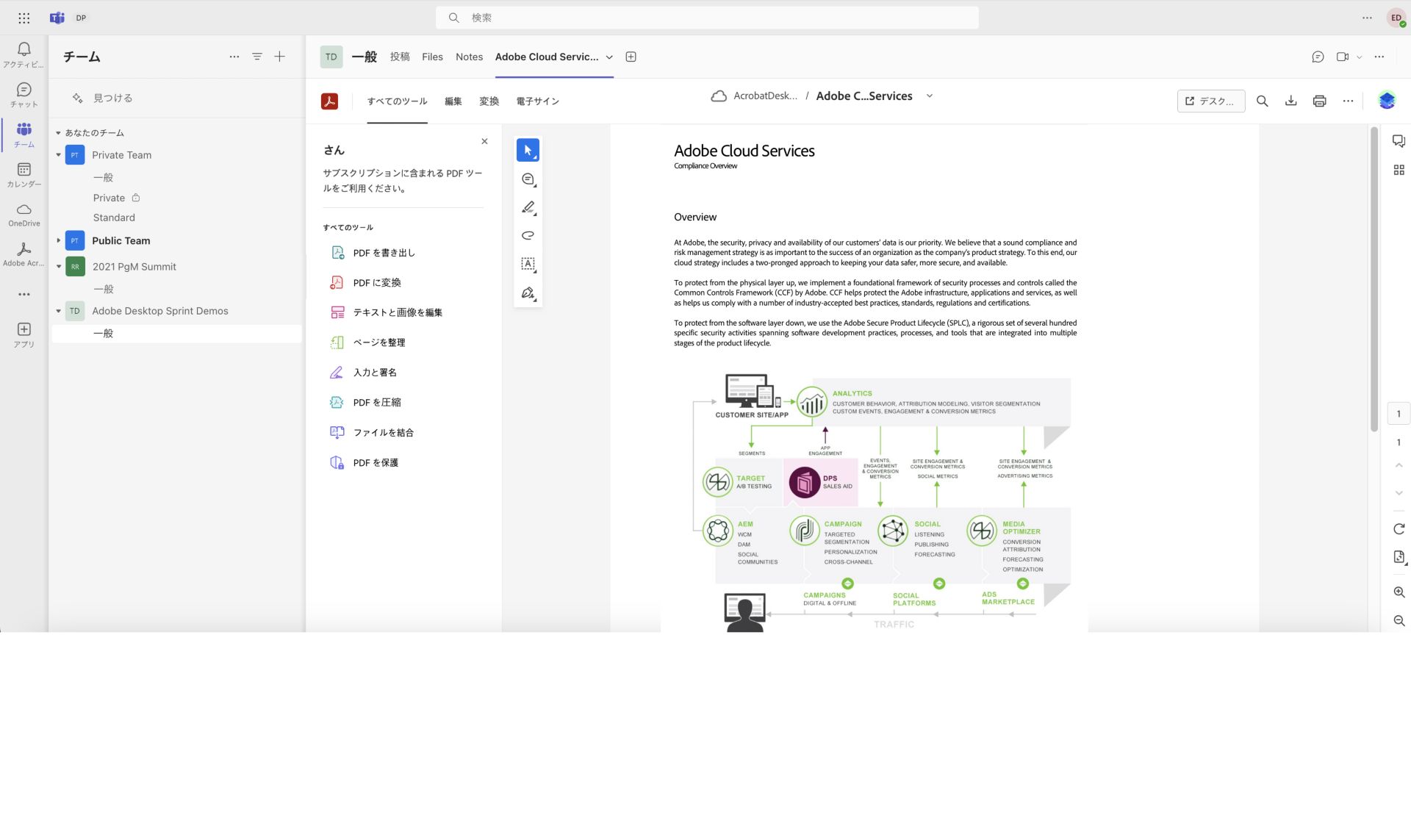Filter the teams list

(257, 57)
